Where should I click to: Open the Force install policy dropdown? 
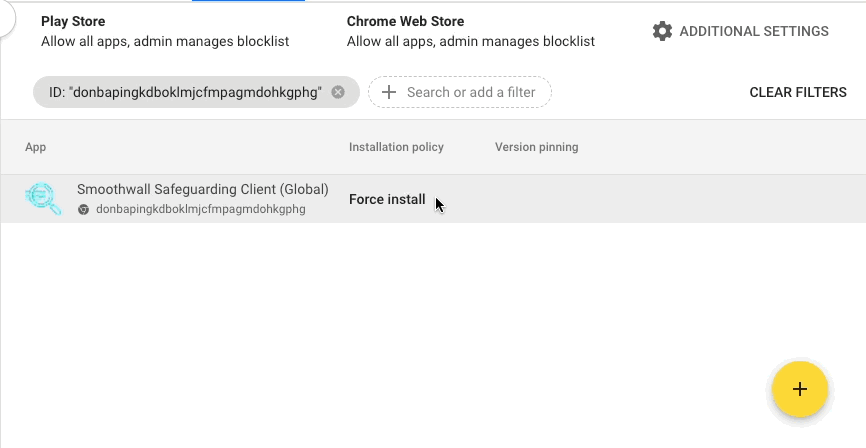[387, 199]
